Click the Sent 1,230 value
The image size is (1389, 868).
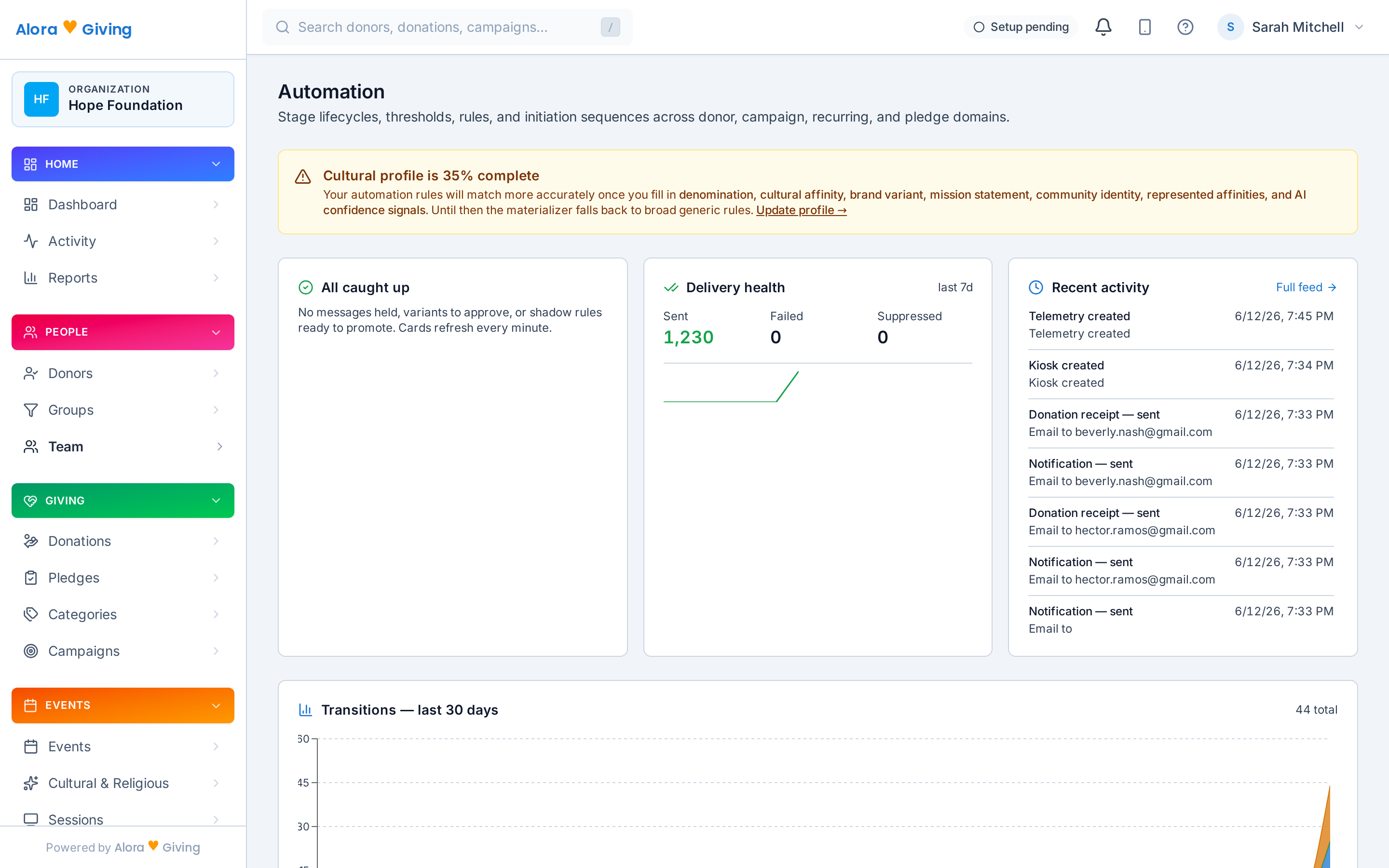[x=688, y=337]
